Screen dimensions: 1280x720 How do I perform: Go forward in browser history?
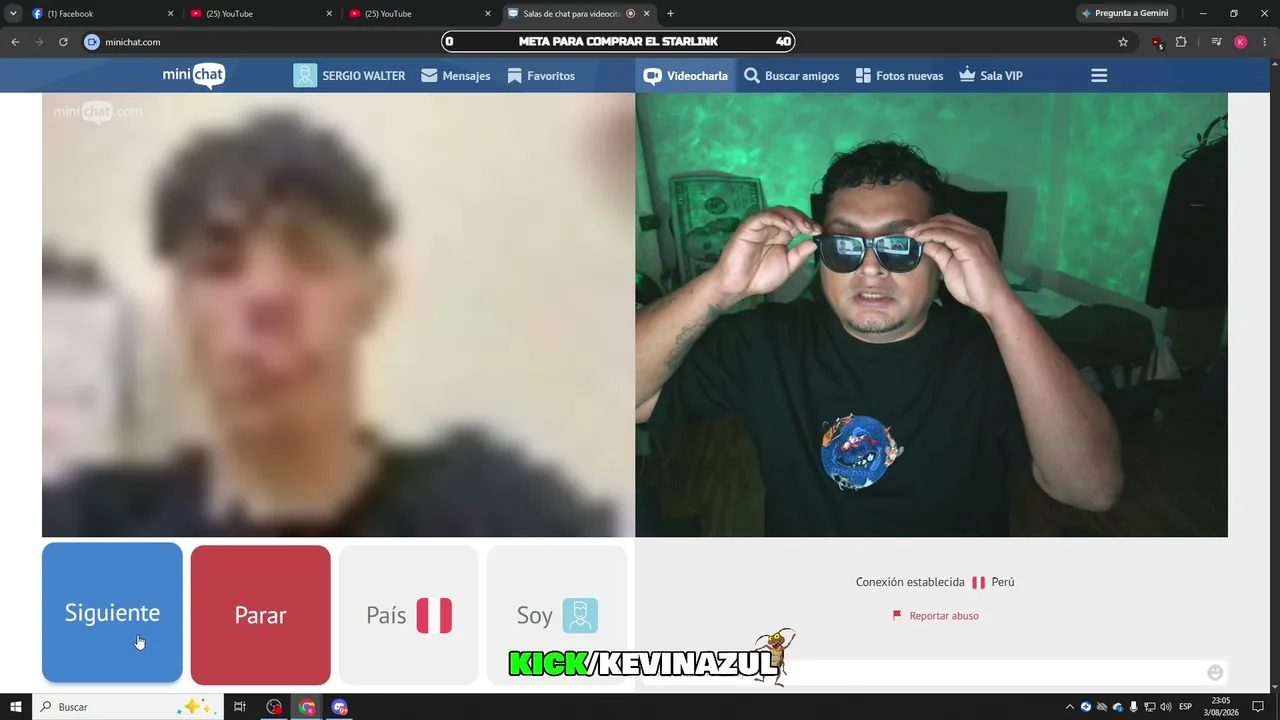39,42
